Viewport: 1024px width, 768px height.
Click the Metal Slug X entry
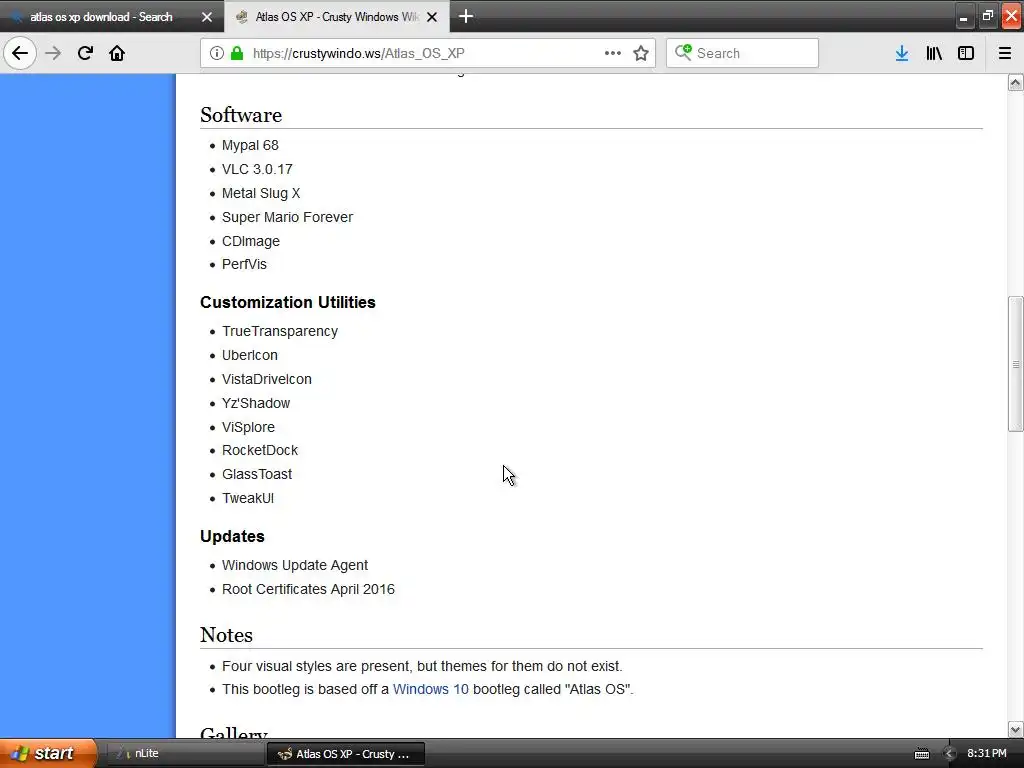(261, 193)
